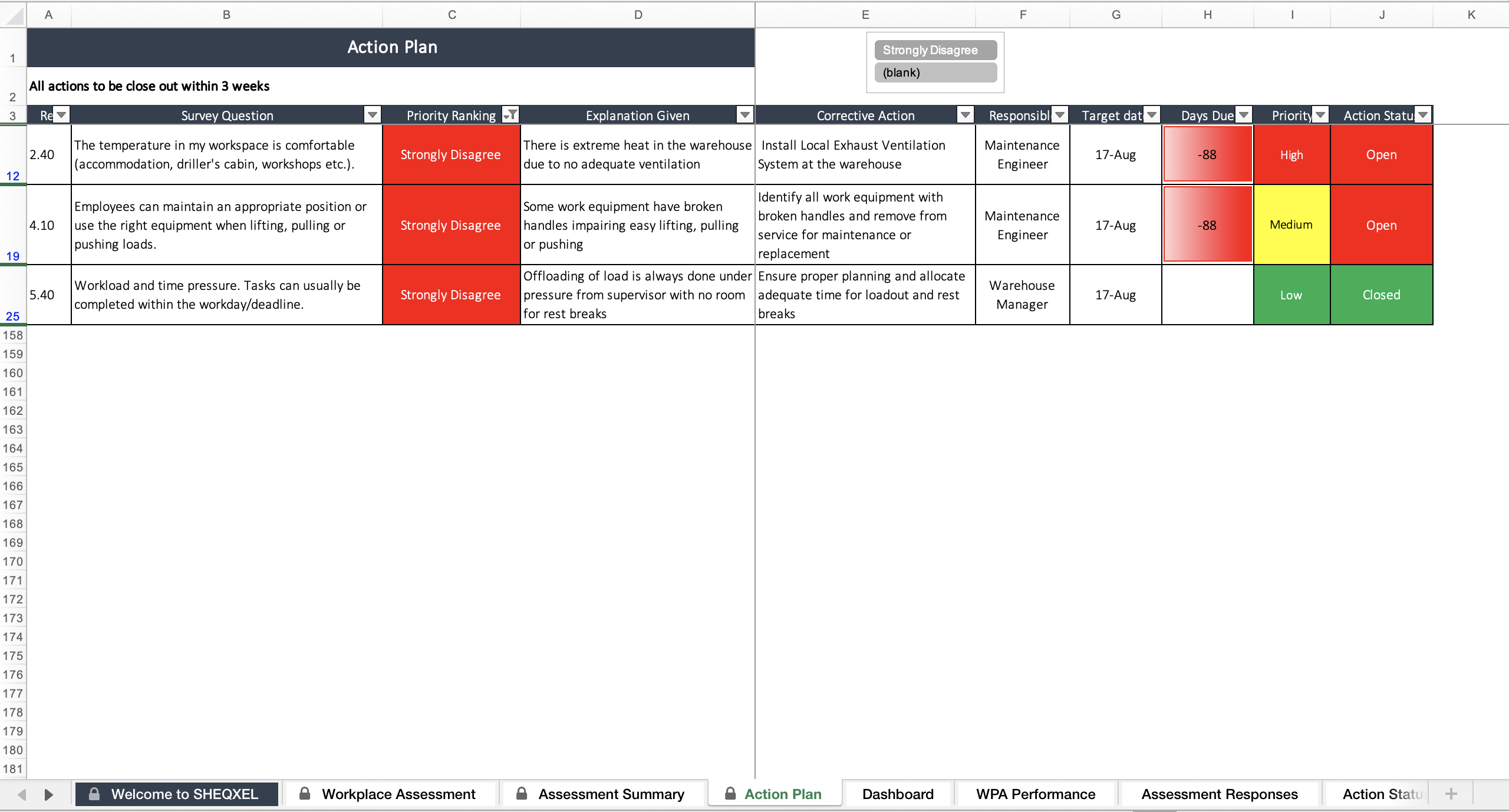This screenshot has height=812, width=1509.
Task: Switch to the Assessment Responses sheet
Action: pos(1220,794)
